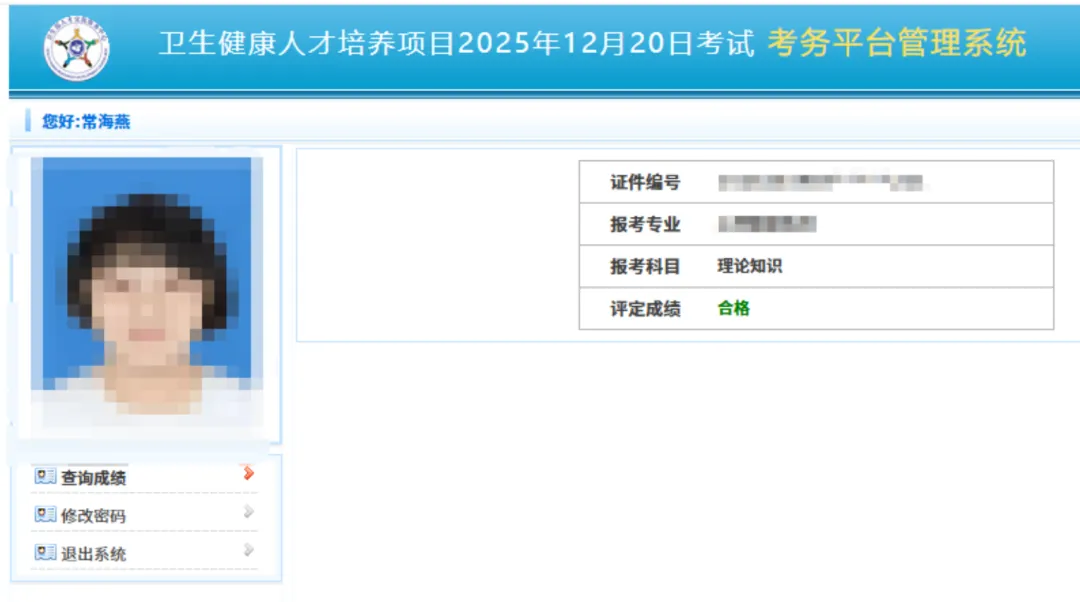Click the card icon beside 修改密码
The width and height of the screenshot is (1080, 602).
click(x=45, y=515)
